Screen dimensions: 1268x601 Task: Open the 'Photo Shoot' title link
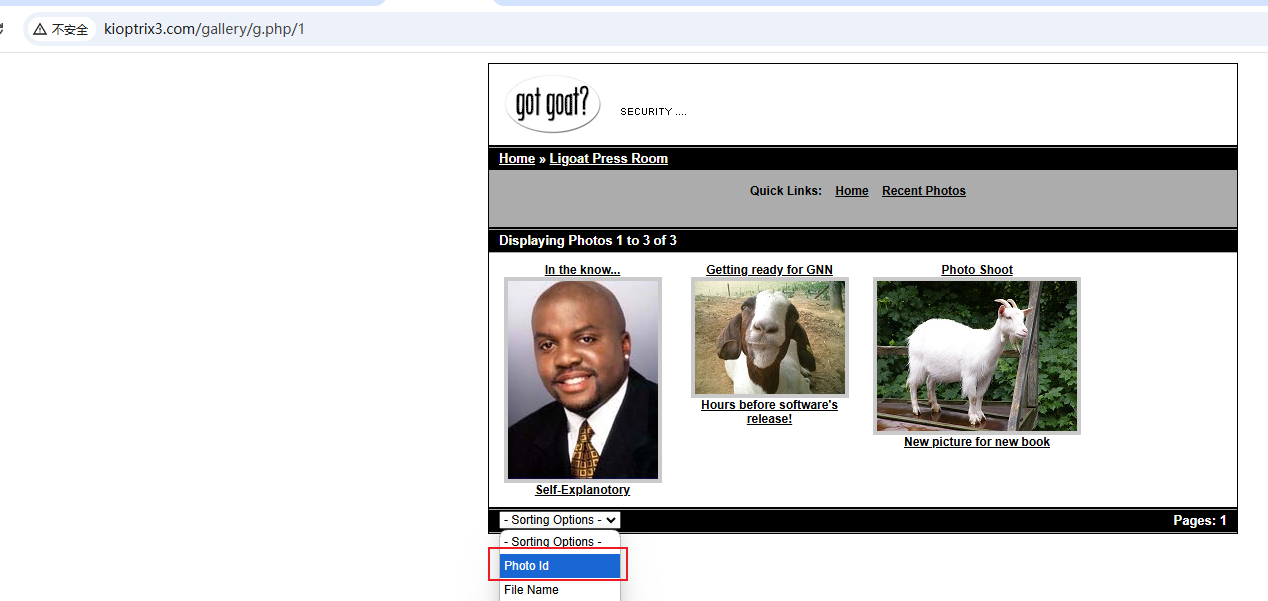click(x=977, y=270)
